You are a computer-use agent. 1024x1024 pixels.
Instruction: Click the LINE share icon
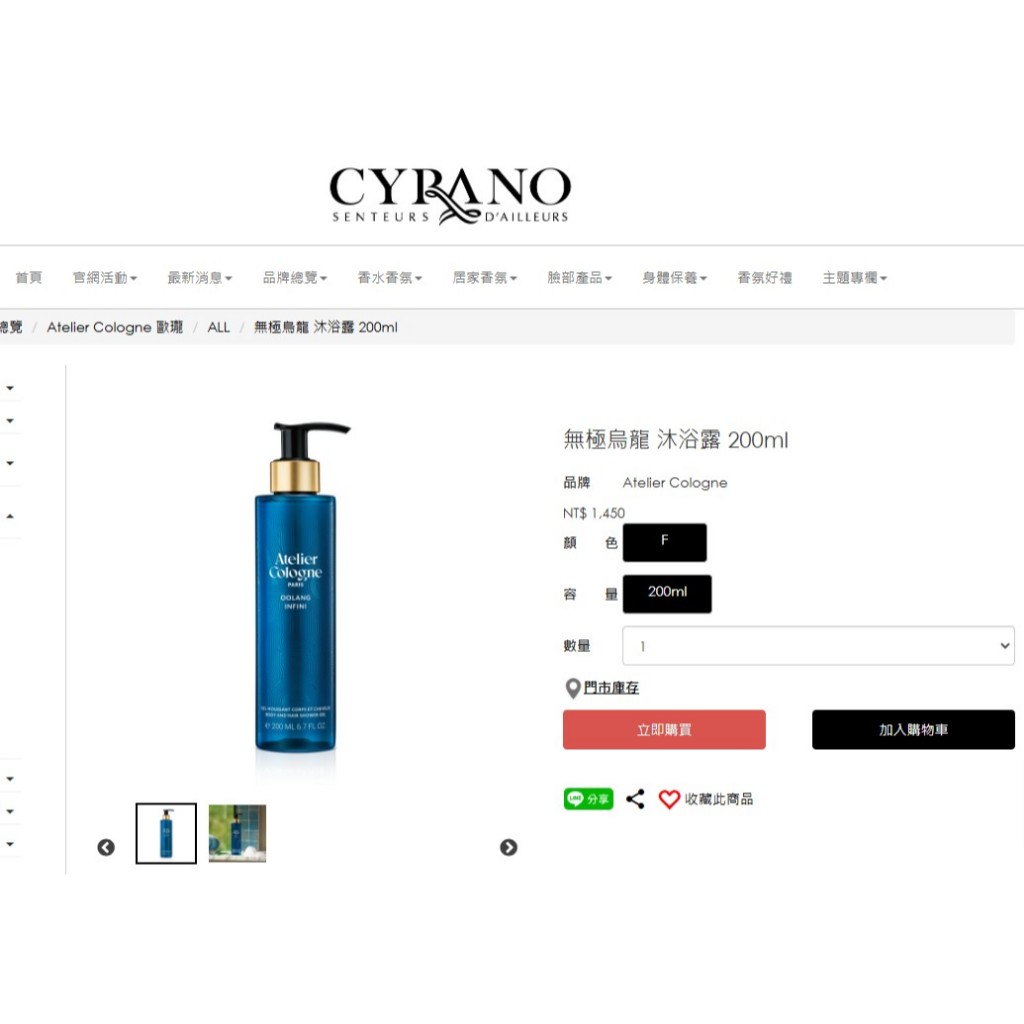pos(588,799)
